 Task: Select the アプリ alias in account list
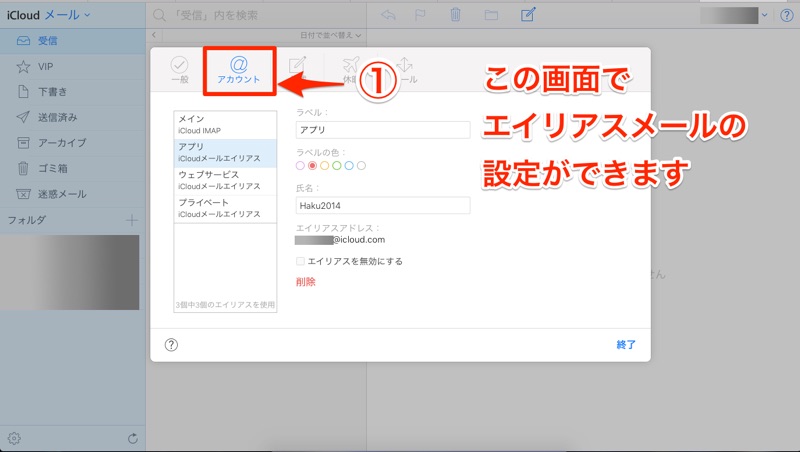(x=225, y=153)
